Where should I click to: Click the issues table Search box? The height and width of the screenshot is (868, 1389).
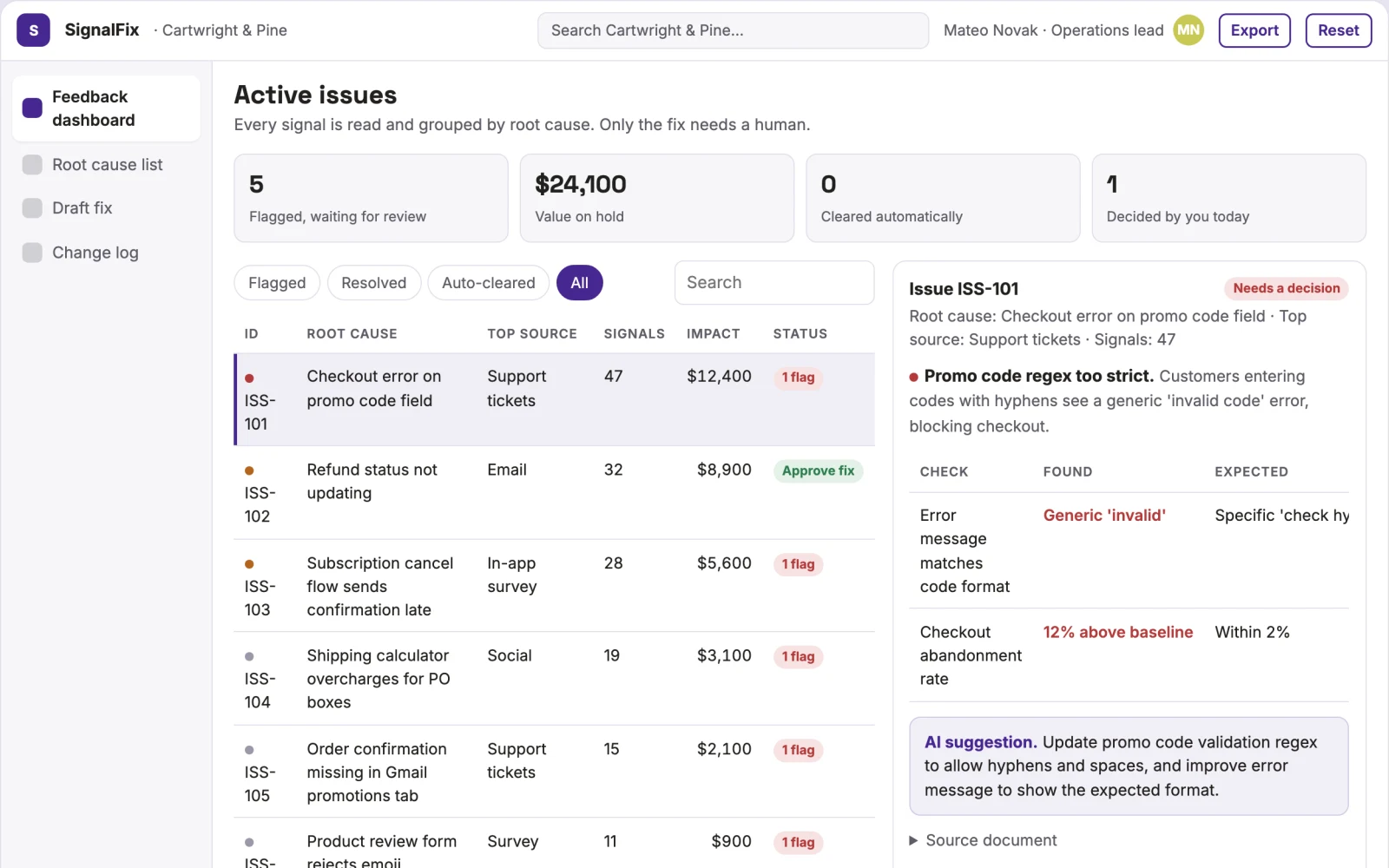coord(773,283)
